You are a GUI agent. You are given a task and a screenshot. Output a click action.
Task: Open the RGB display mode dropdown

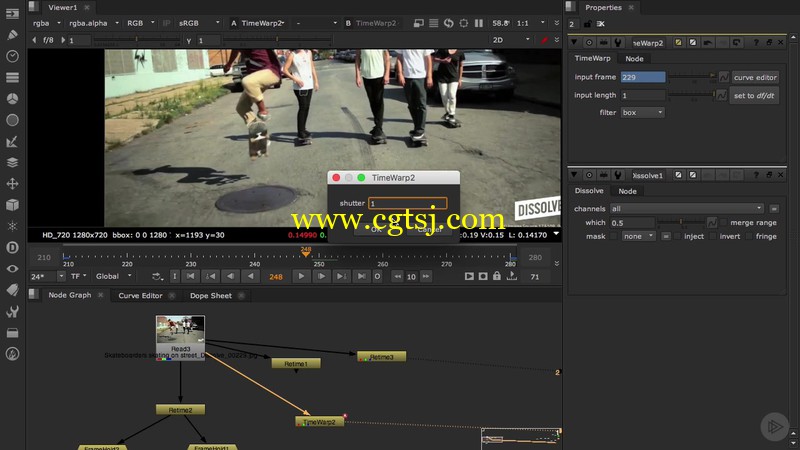[x=141, y=23]
